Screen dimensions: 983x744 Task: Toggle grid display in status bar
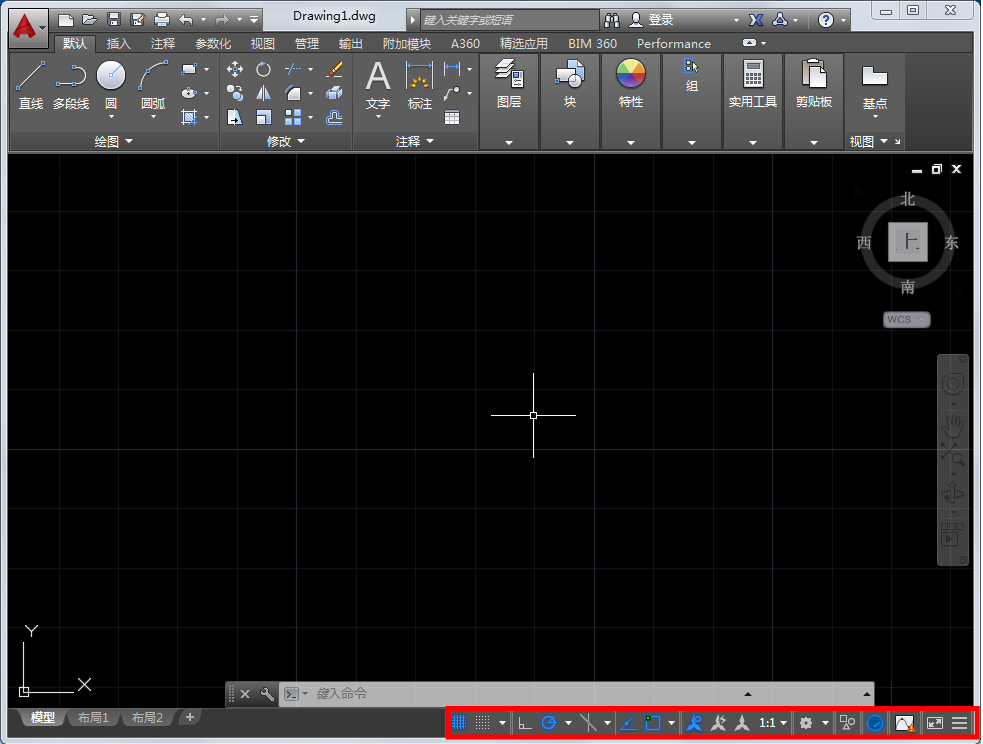click(459, 723)
